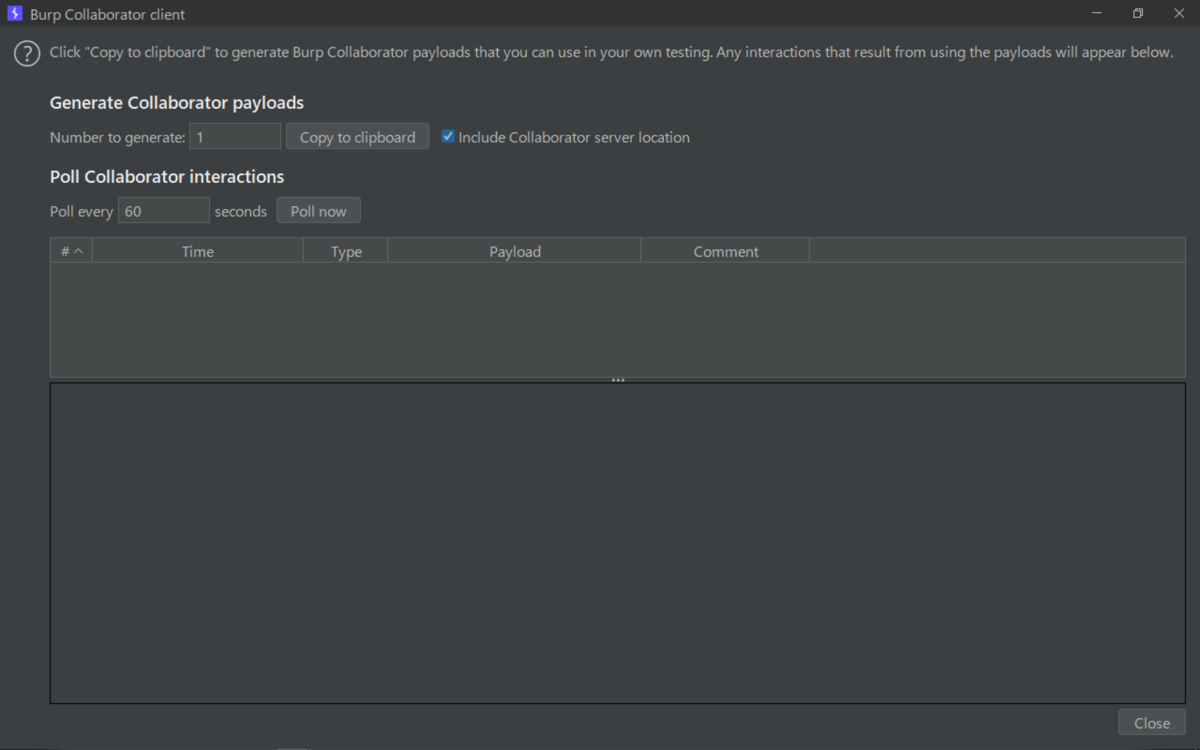This screenshot has height=750, width=1200.
Task: Focus the Number to generate field
Action: [x=235, y=137]
